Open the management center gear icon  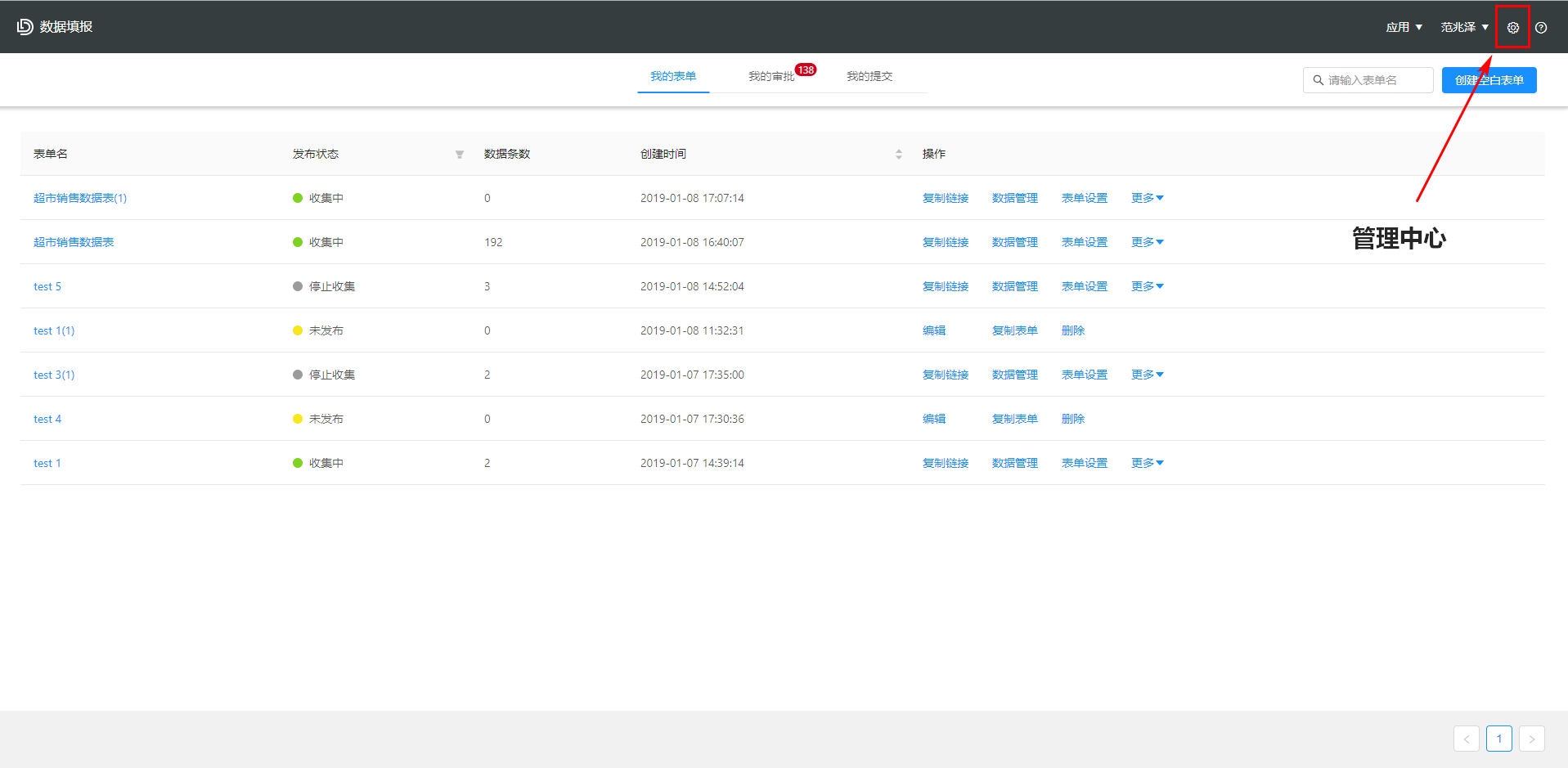click(1512, 27)
